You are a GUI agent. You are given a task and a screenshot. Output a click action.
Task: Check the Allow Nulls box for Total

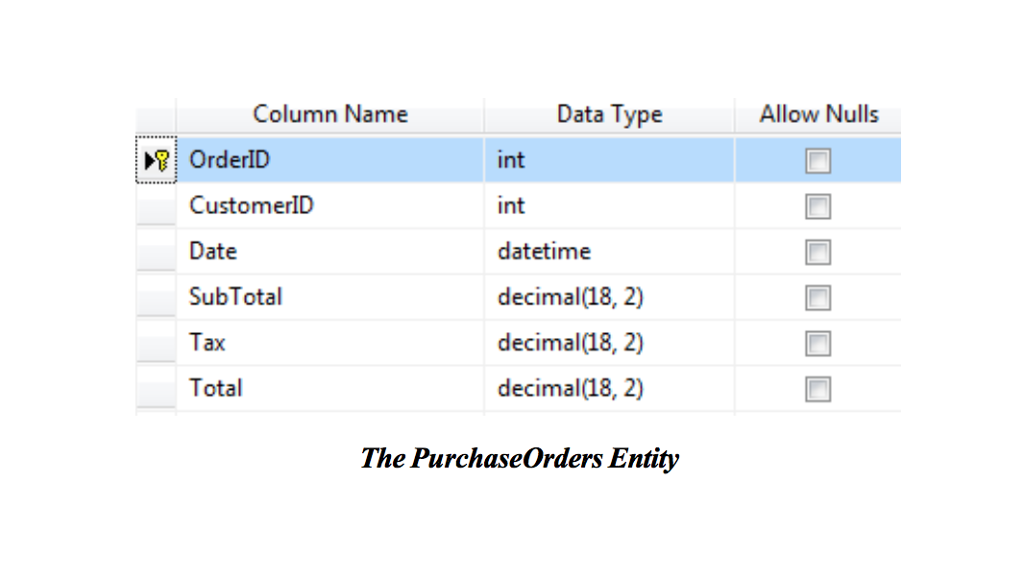(817, 388)
